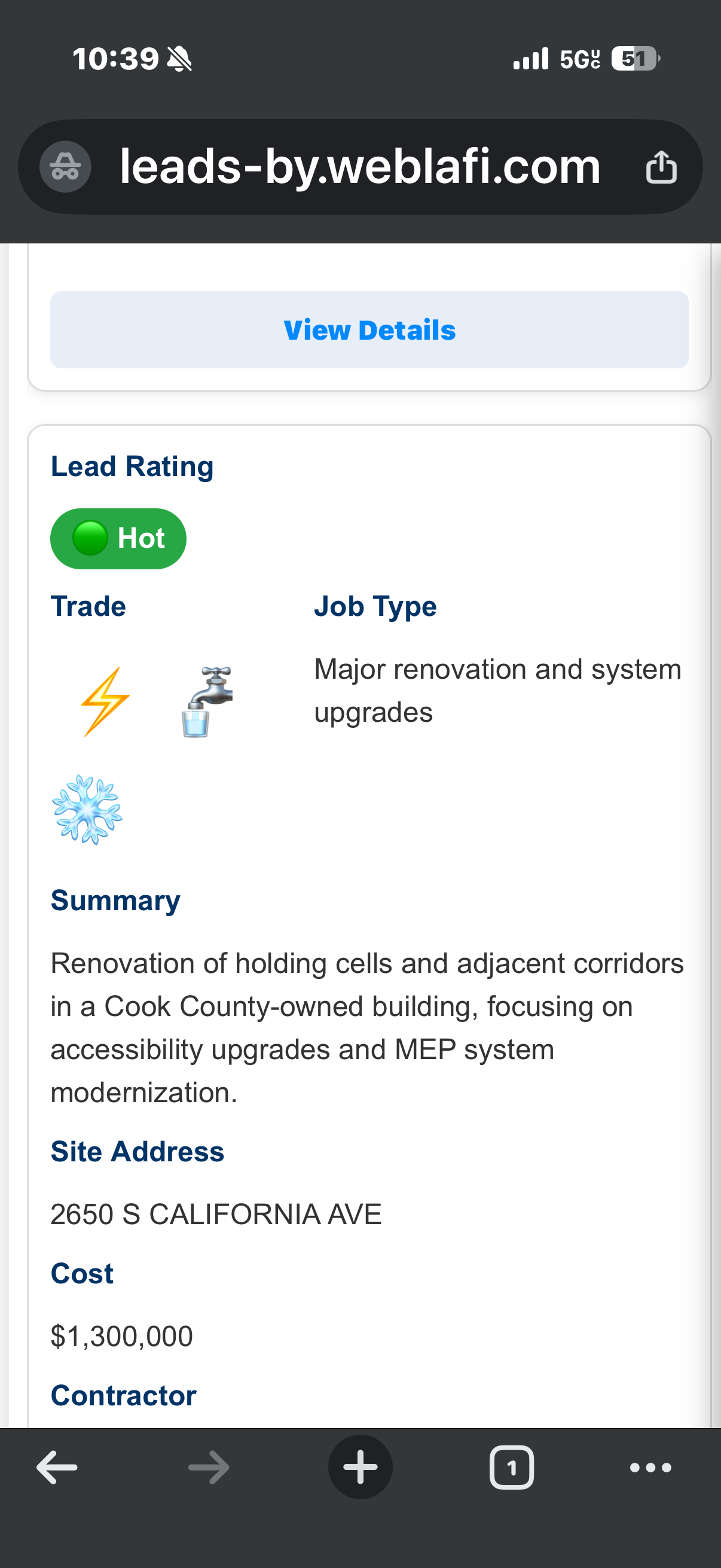
Task: Tap the lightning bolt electrical trade icon
Action: coord(105,702)
